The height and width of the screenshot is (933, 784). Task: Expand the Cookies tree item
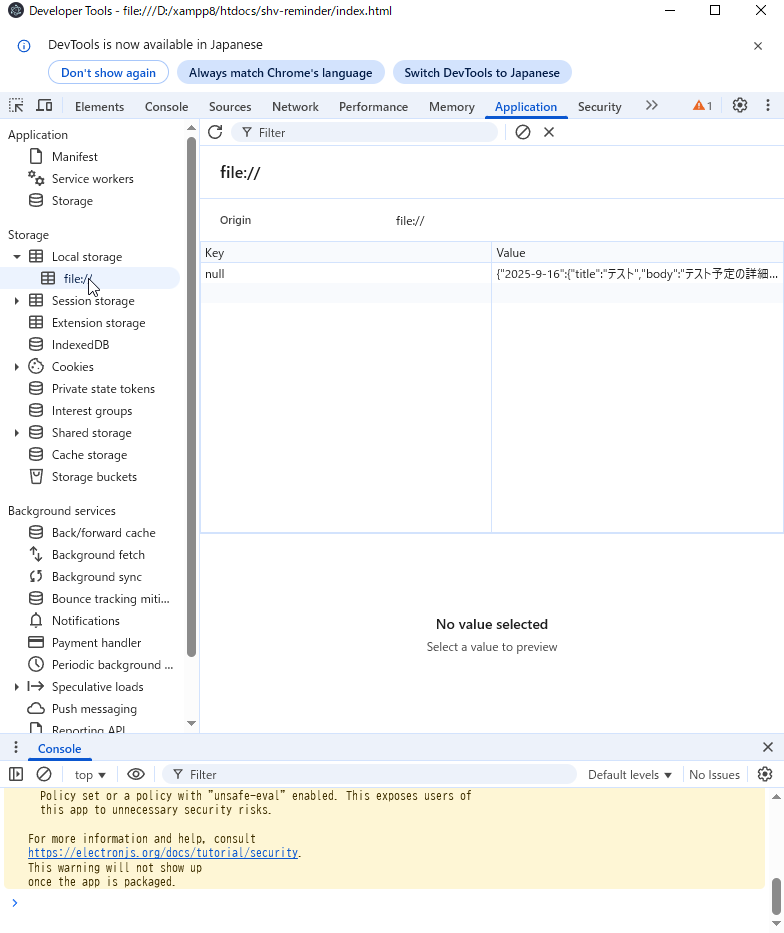(16, 367)
